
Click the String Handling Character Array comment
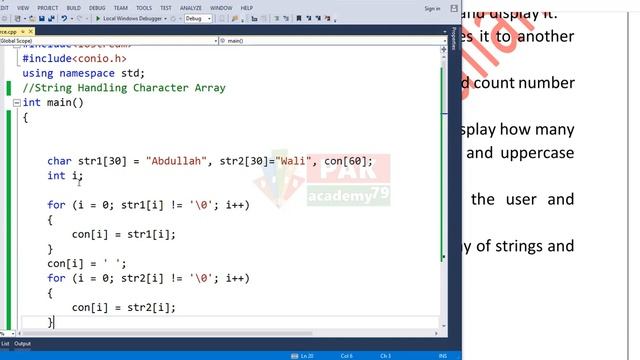[x=124, y=88]
